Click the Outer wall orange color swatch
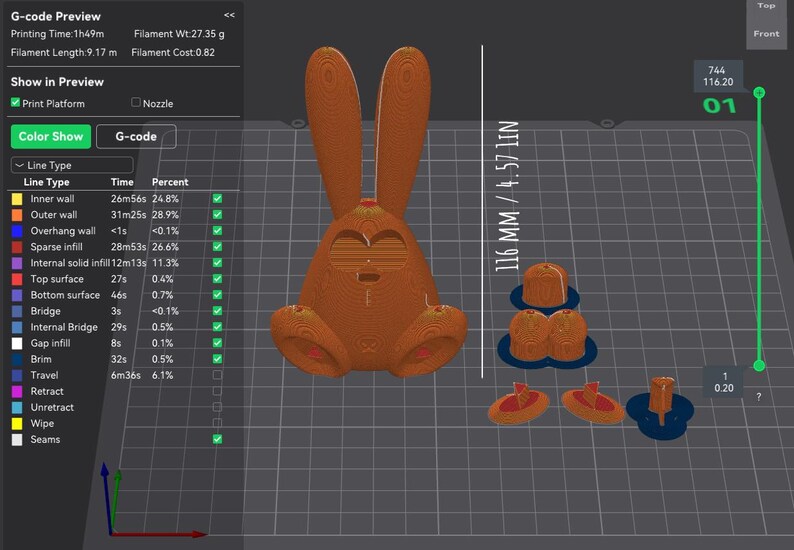Viewport: 794px width, 550px height. tap(17, 215)
